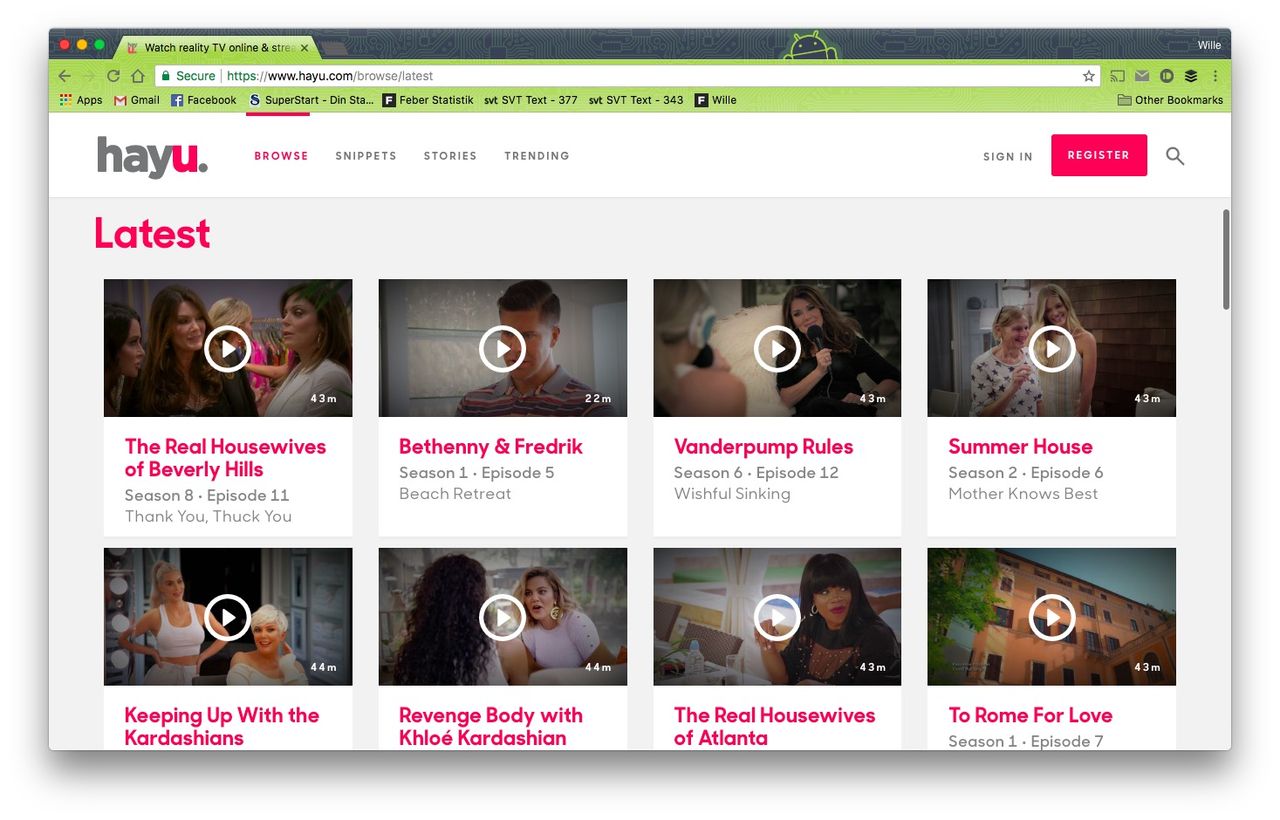Select the Browse navigation item
This screenshot has height=820, width=1280.
[x=281, y=156]
